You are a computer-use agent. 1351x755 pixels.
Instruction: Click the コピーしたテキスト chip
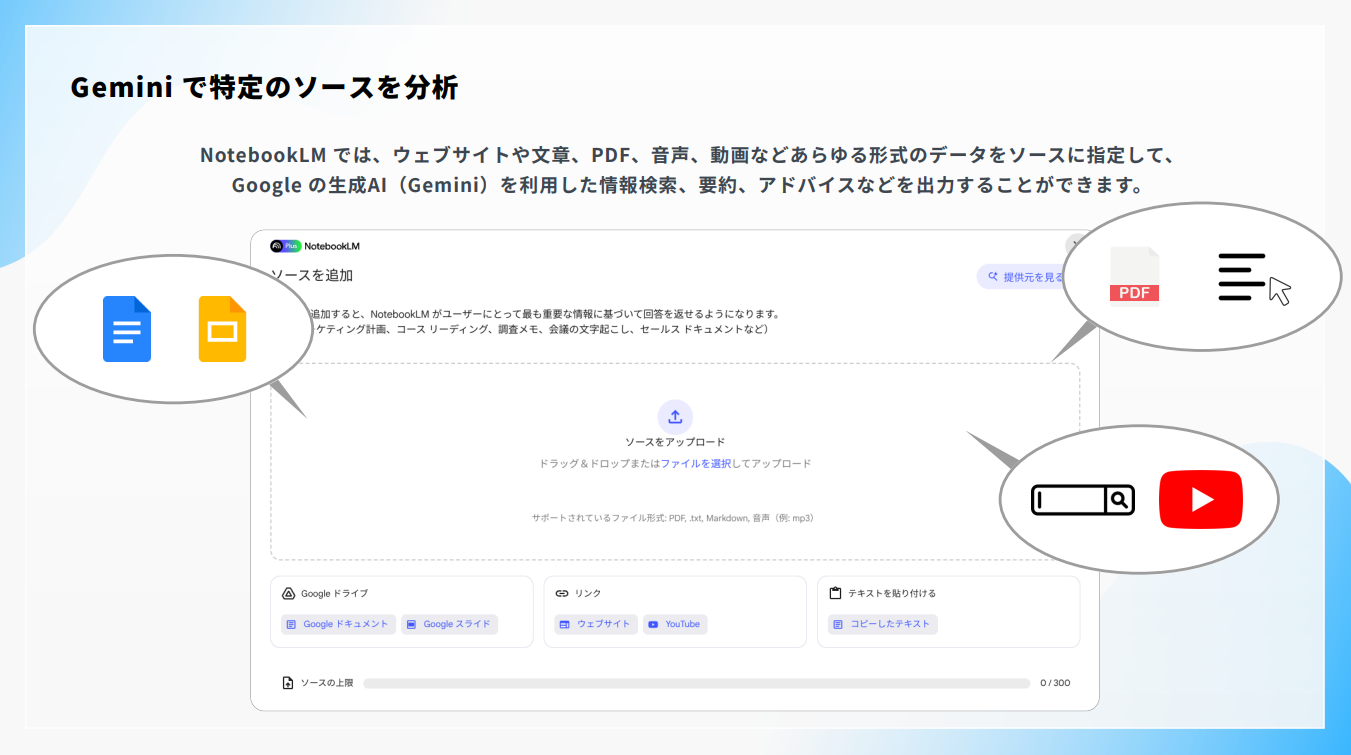881,624
